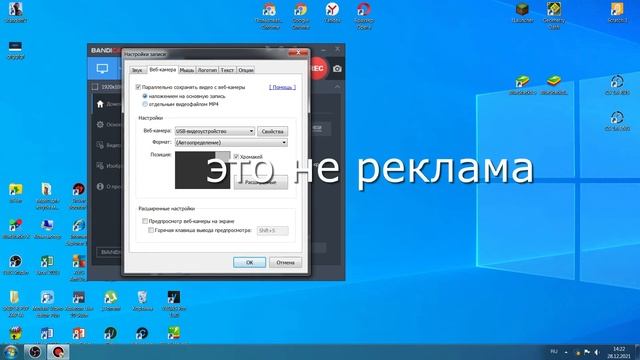Click the Свойства button
This screenshot has height=360, width=640.
pos(272,131)
